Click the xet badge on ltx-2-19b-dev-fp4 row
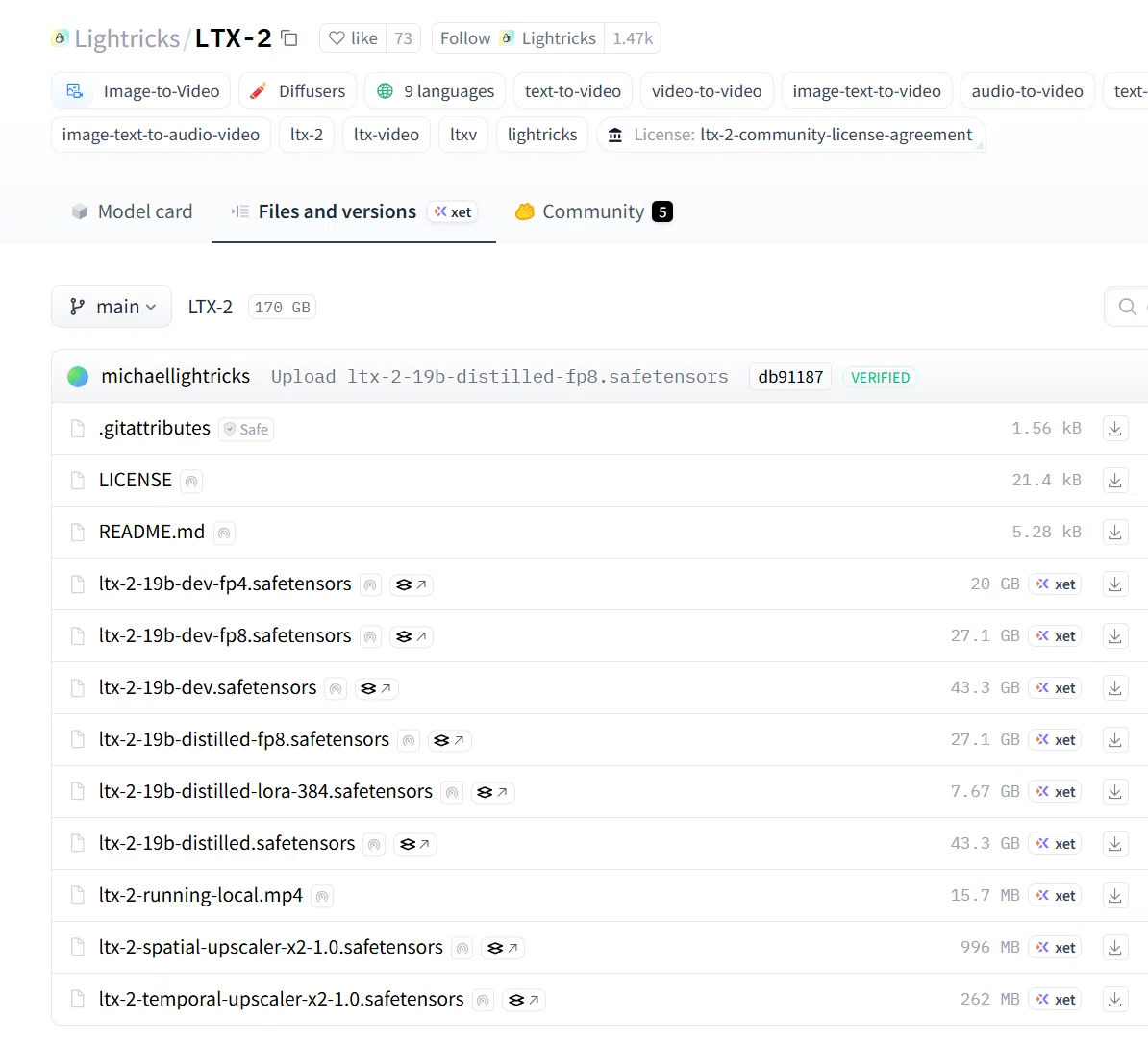1148x1043 pixels. coord(1055,584)
